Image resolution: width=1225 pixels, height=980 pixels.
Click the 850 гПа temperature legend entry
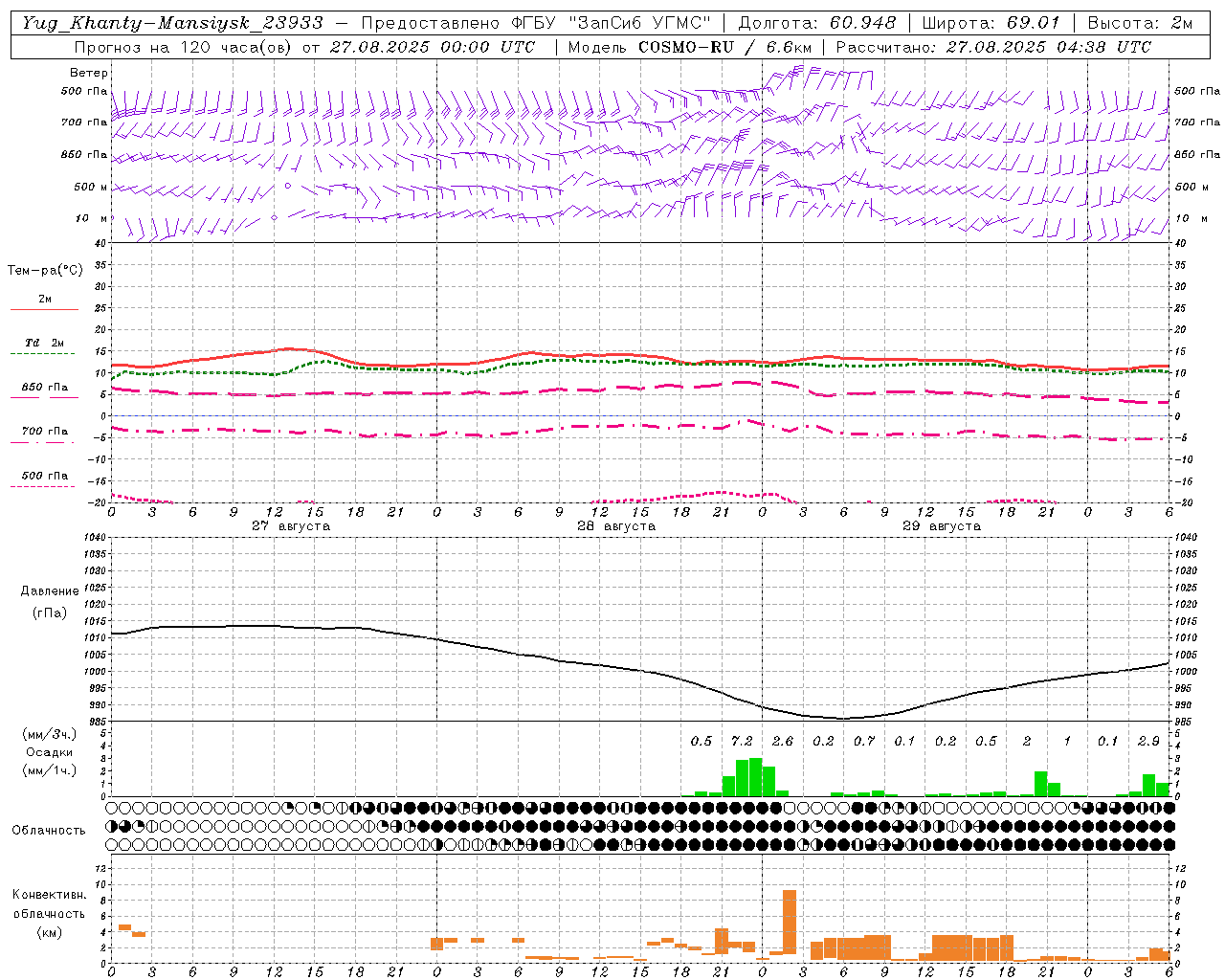pos(44,388)
